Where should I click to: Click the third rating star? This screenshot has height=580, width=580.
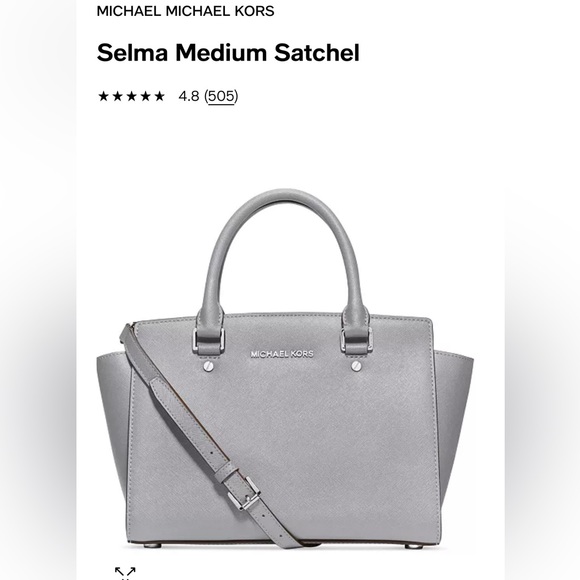click(131, 96)
